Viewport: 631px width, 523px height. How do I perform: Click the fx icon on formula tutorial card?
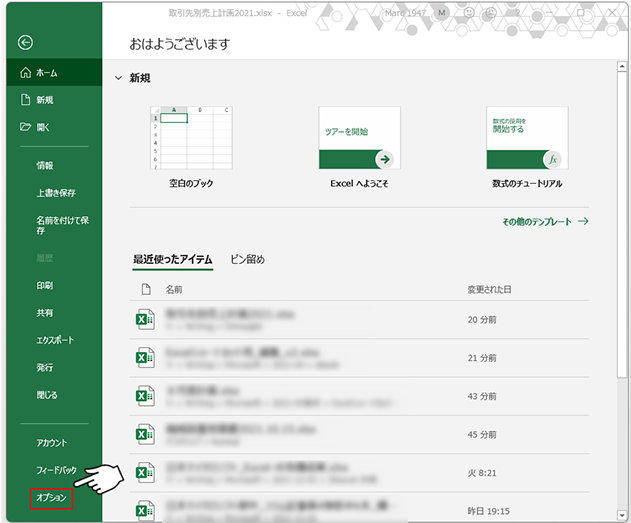click(x=553, y=159)
